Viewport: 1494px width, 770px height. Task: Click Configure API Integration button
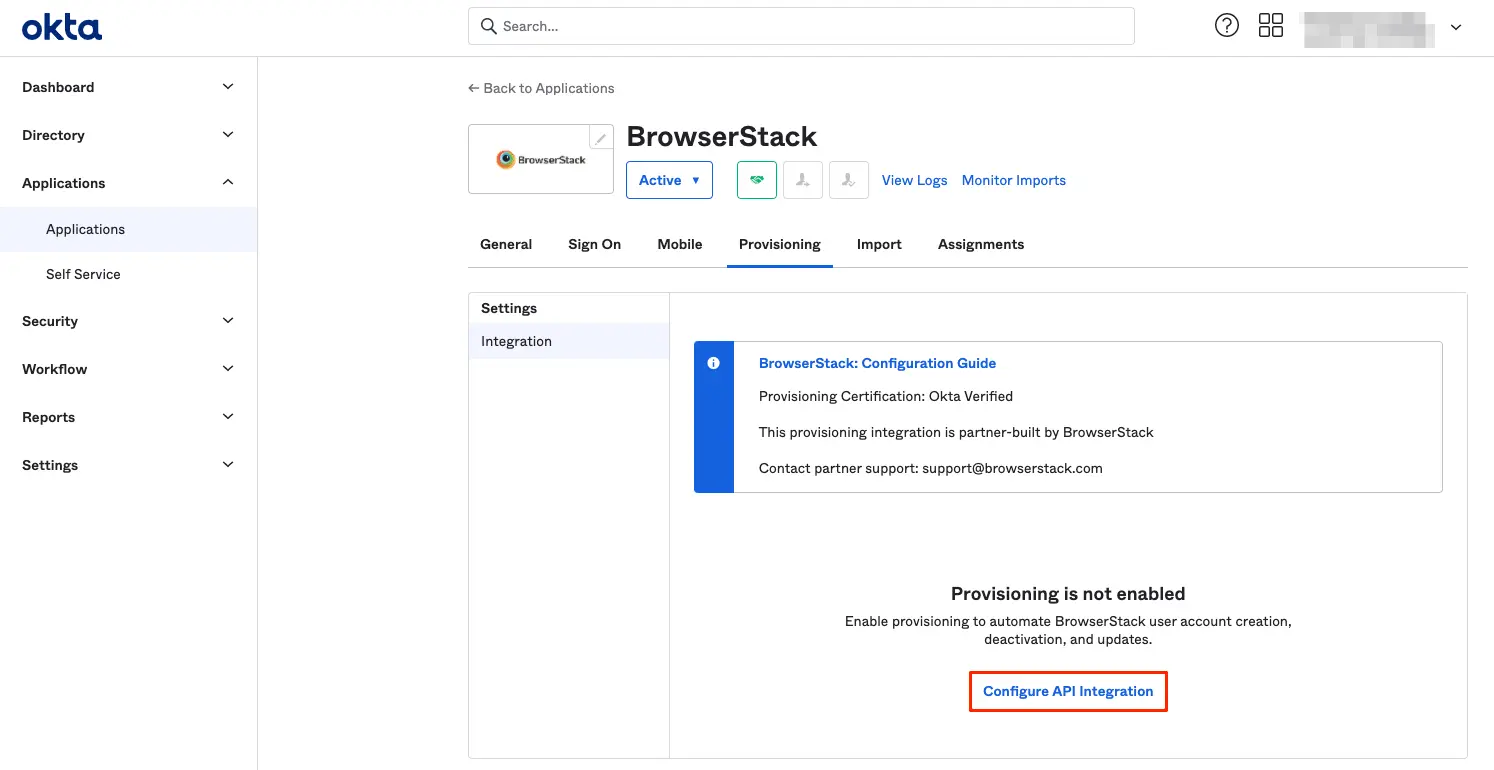click(x=1068, y=691)
